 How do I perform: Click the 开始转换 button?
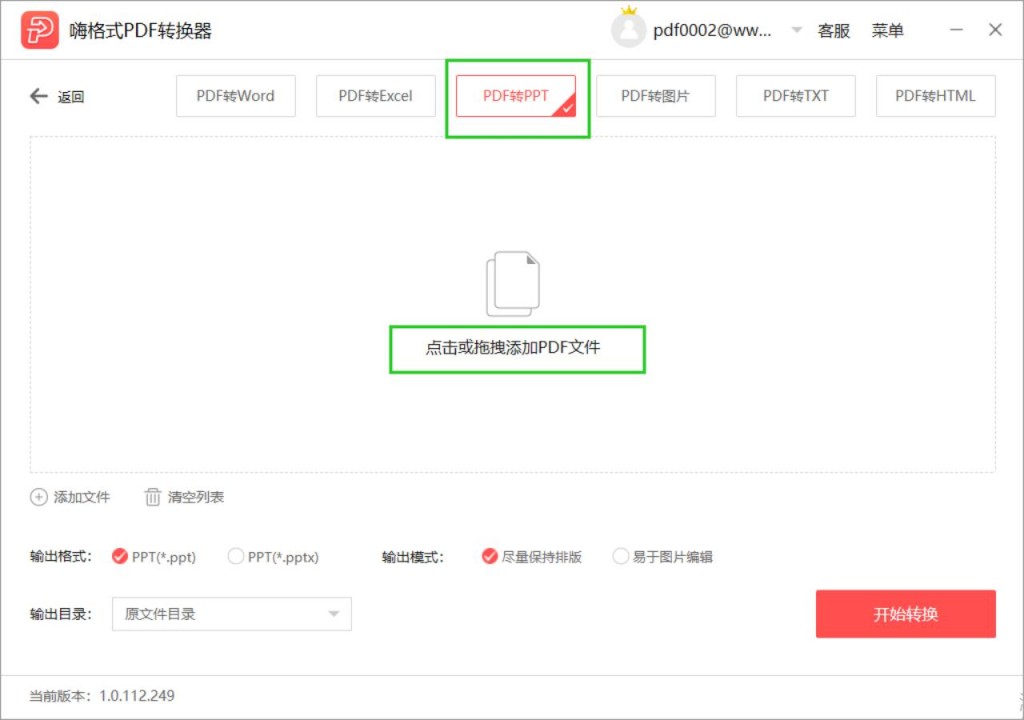pos(906,614)
